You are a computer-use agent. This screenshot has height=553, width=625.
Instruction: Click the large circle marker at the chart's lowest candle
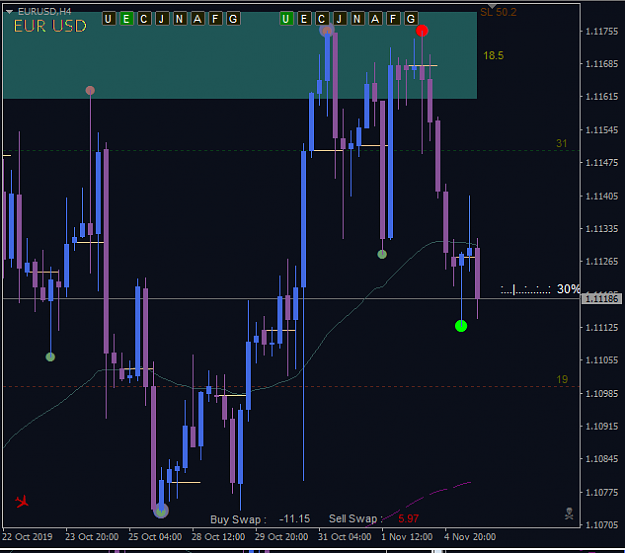(161, 510)
